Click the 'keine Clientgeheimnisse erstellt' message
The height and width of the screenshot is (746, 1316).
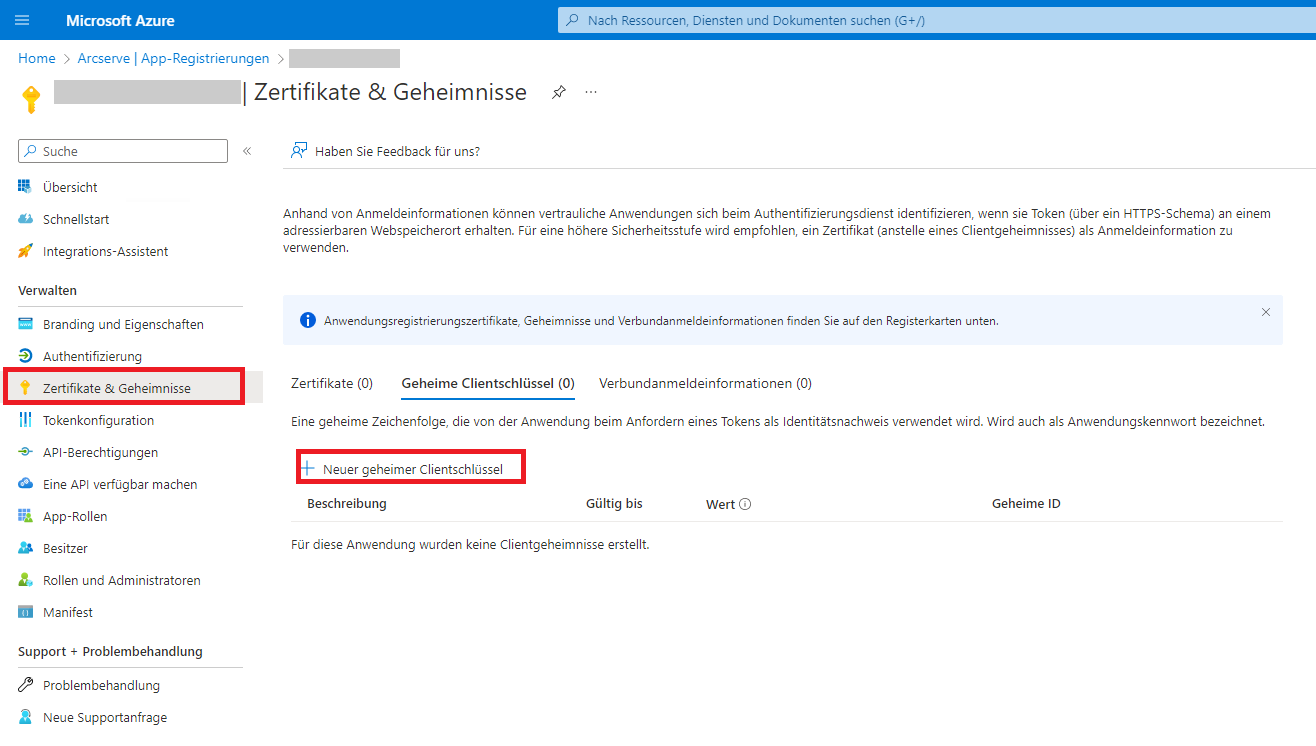470,545
